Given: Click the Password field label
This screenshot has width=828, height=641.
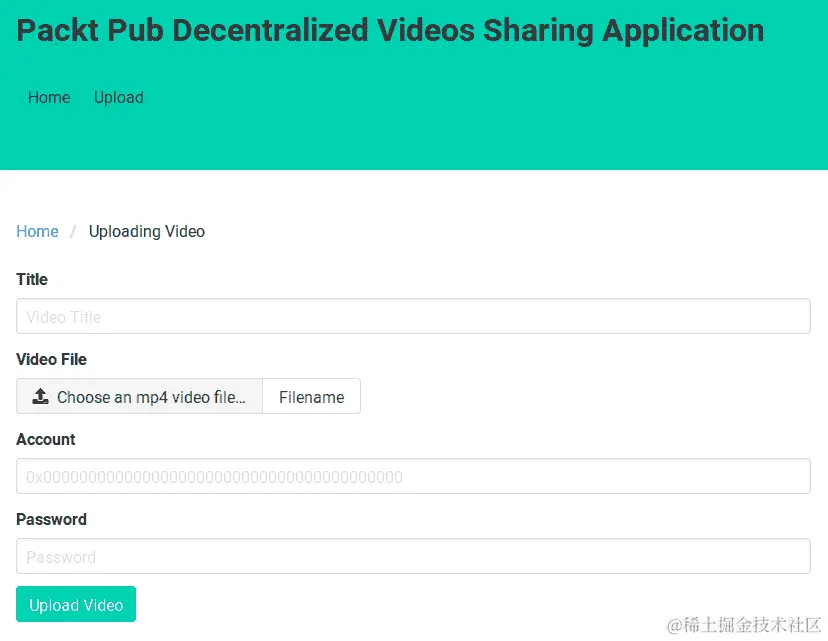Looking at the screenshot, I should click(51, 520).
